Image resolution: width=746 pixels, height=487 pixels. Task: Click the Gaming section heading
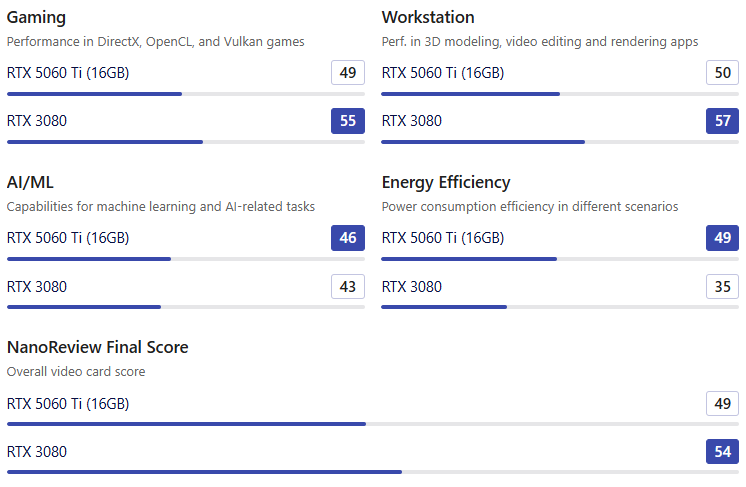pyautogui.click(x=36, y=18)
